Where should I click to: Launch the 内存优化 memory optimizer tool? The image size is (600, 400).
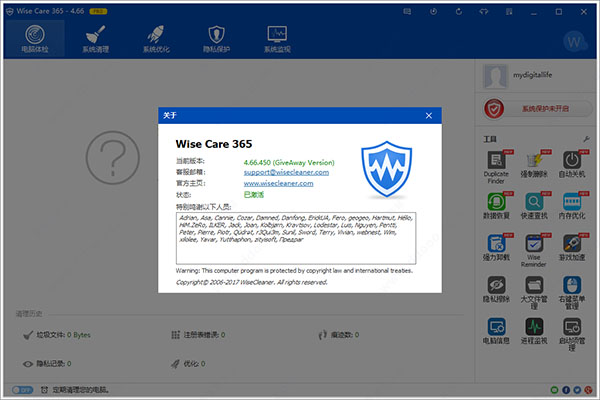572,206
